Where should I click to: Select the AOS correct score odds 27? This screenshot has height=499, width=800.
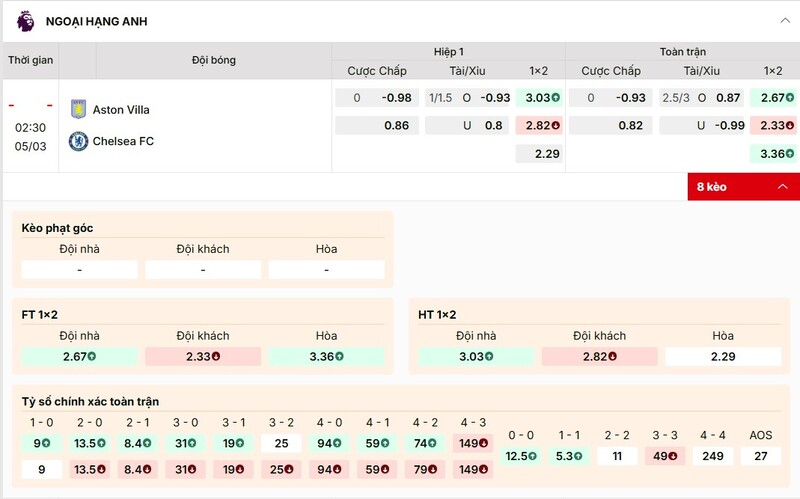[x=761, y=456]
